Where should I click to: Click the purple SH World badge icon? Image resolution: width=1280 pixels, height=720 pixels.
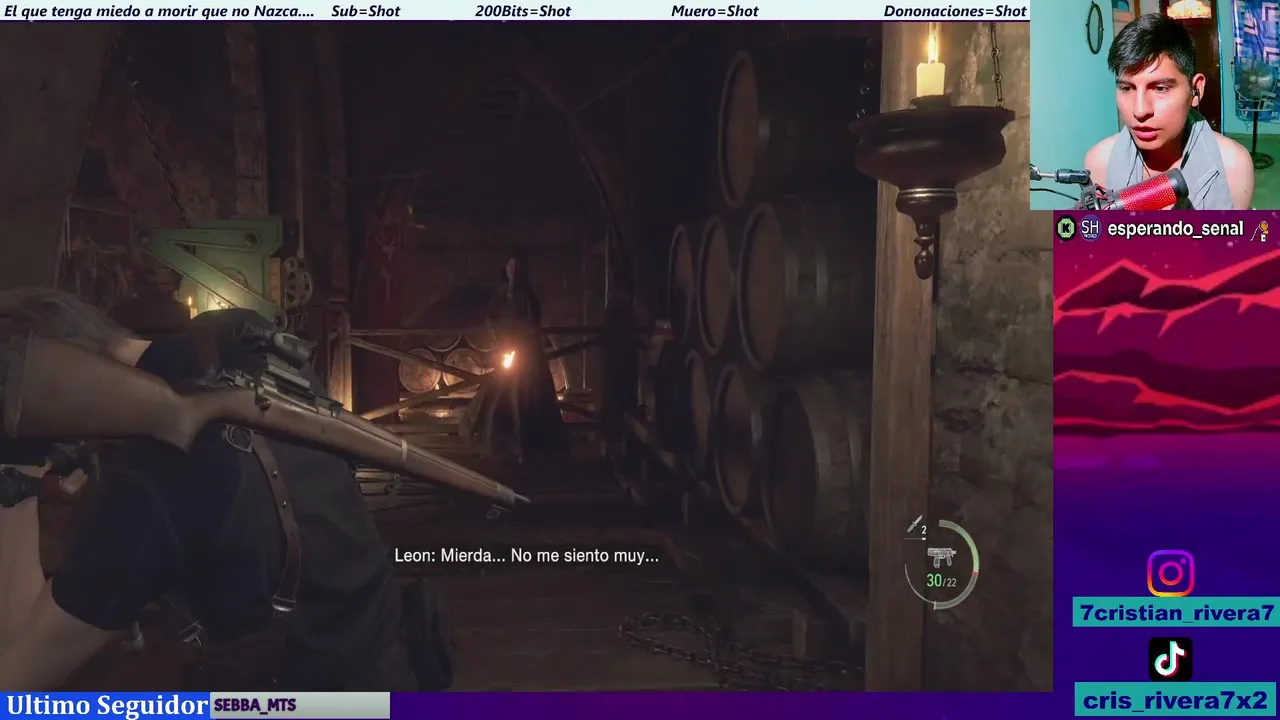(1090, 229)
